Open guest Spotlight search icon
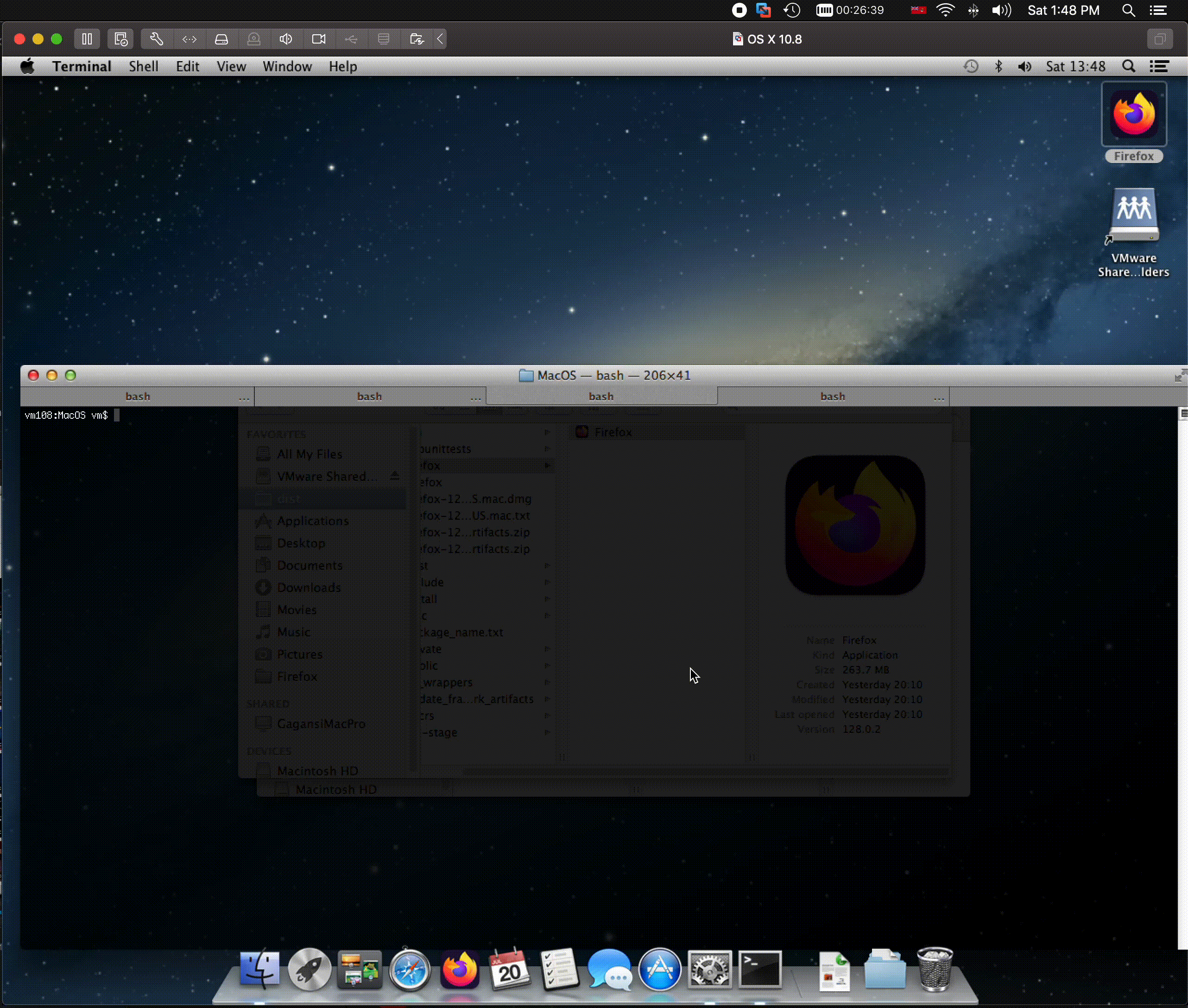Image resolution: width=1188 pixels, height=1008 pixels. pyautogui.click(x=1129, y=66)
